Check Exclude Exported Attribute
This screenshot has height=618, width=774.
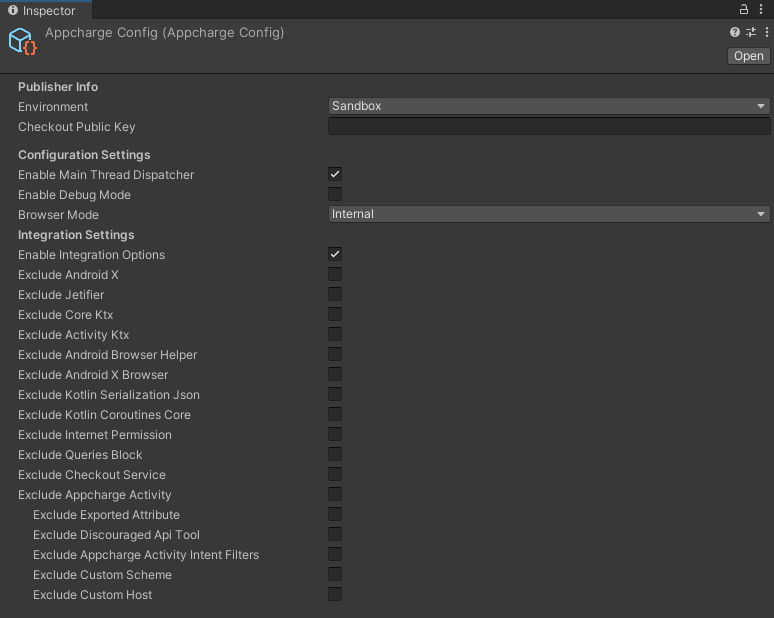click(335, 514)
